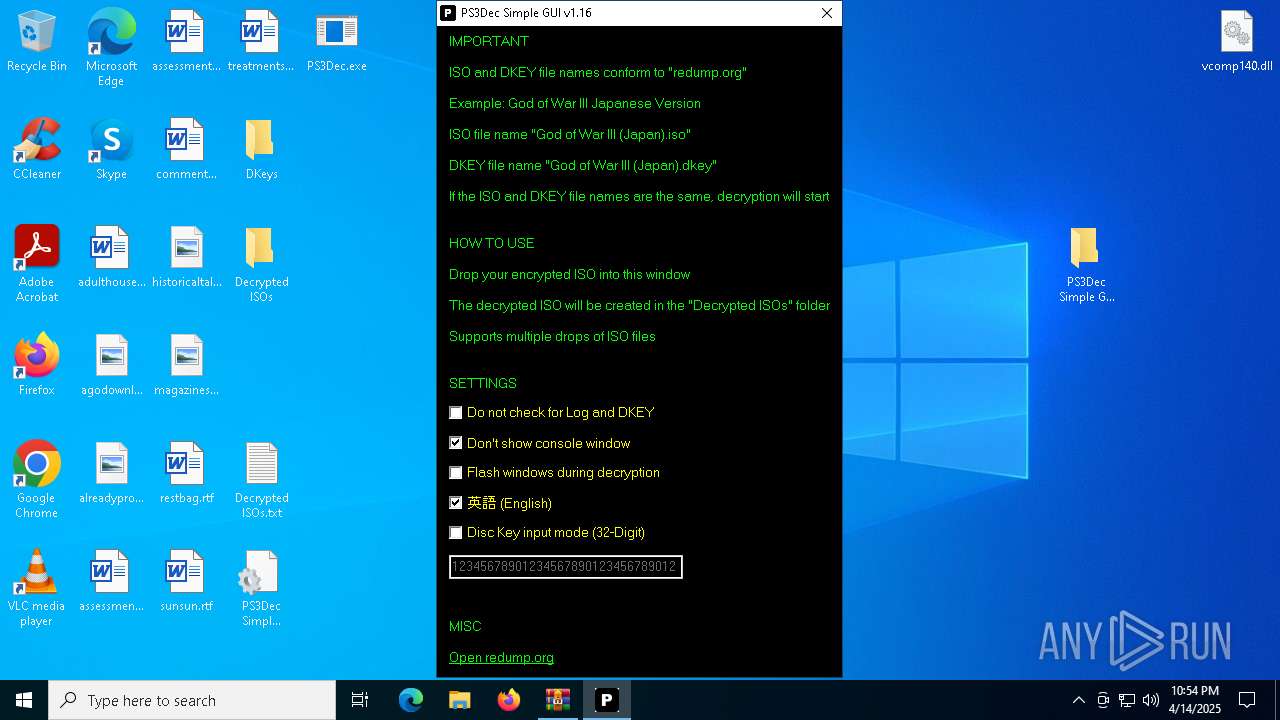The width and height of the screenshot is (1280, 720).
Task: Click the 'HOW TO USE' heading text
Action: click(x=491, y=243)
